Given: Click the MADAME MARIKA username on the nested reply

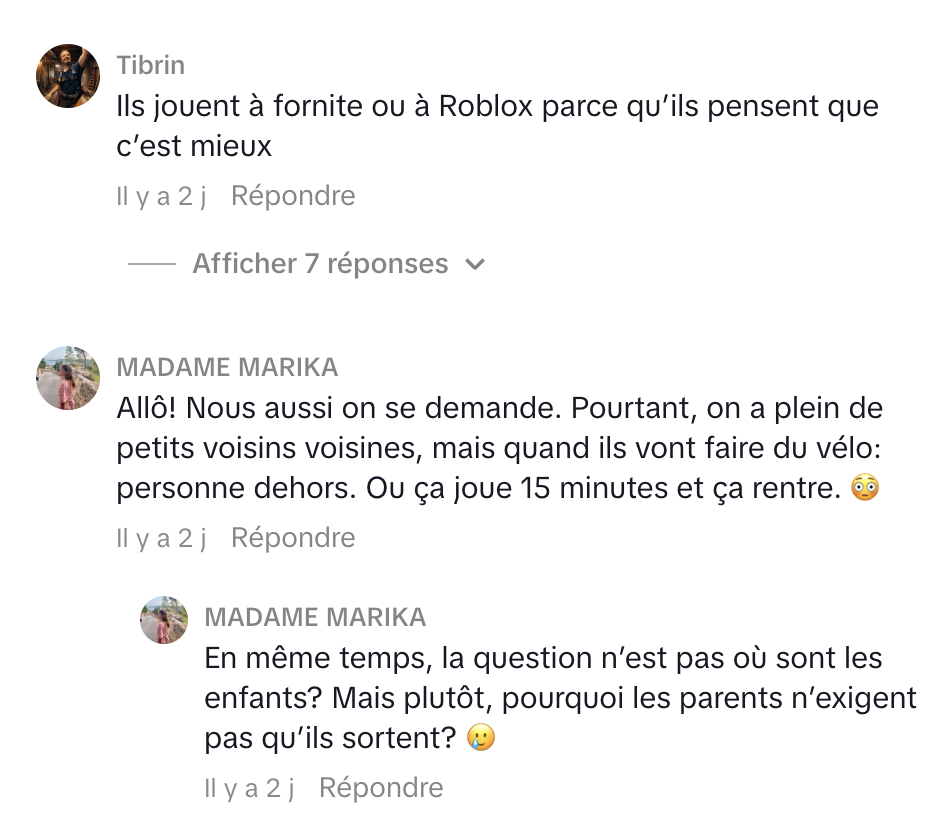Looking at the screenshot, I should [x=315, y=617].
